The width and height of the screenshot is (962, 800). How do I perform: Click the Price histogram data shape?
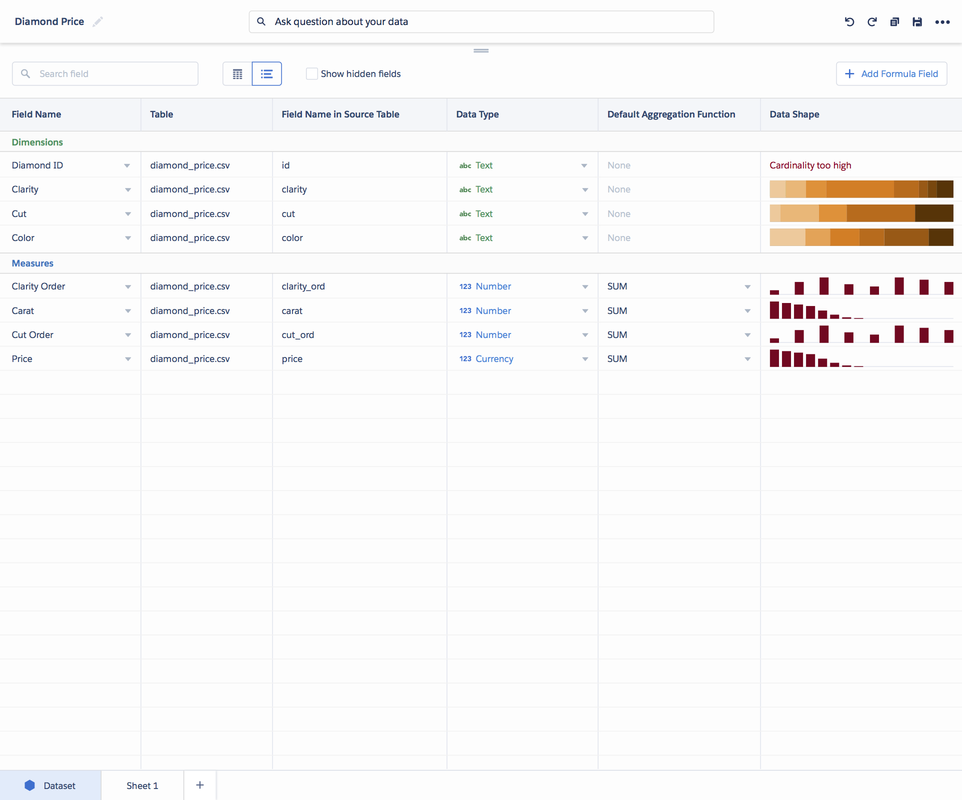pos(861,358)
